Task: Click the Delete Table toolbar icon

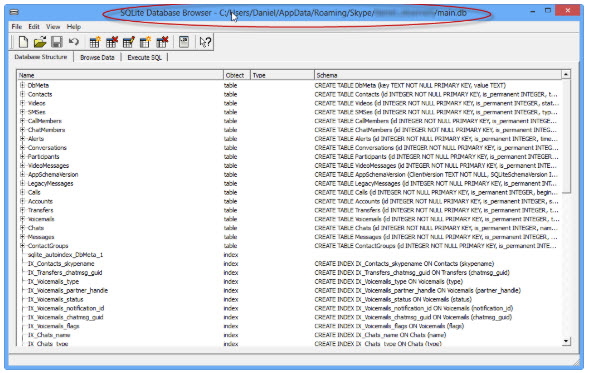Action: point(112,42)
